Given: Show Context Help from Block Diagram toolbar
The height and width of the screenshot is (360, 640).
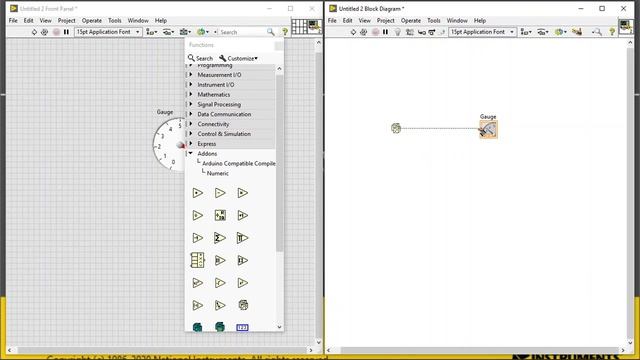Looking at the screenshot, I should 612,32.
